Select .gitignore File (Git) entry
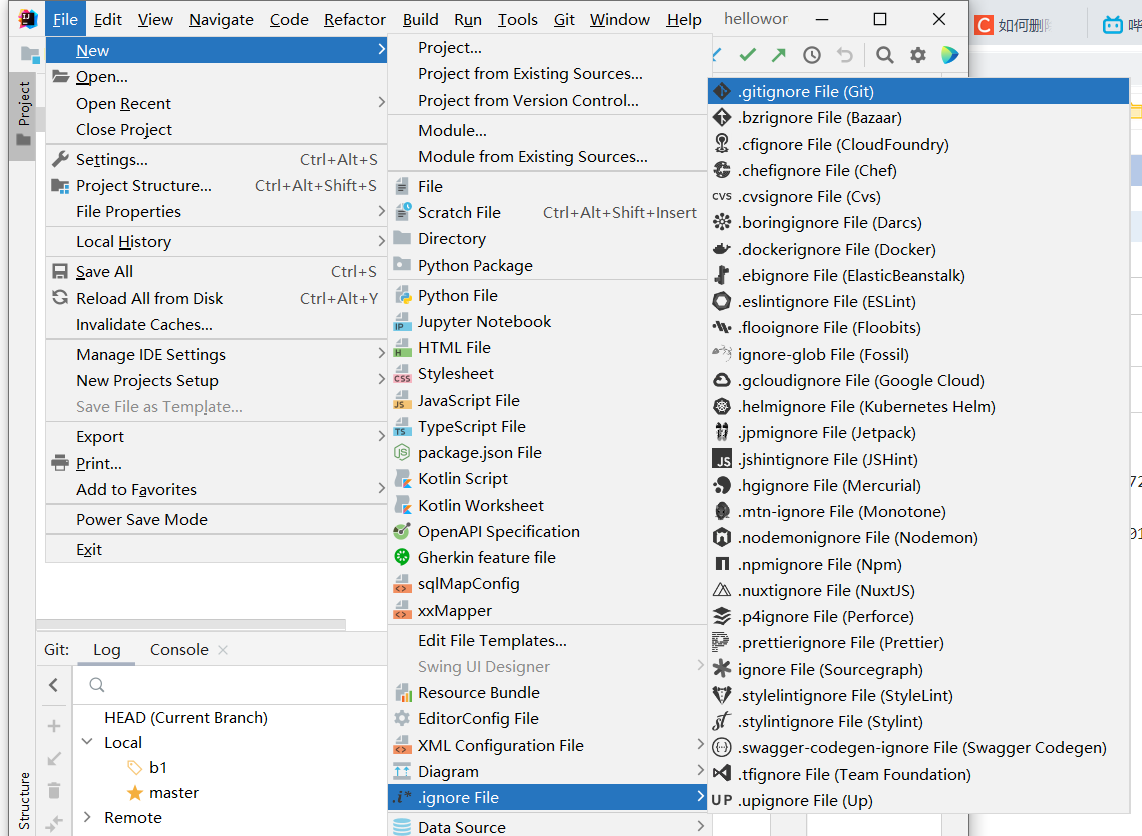This screenshot has width=1142, height=836. [x=918, y=92]
